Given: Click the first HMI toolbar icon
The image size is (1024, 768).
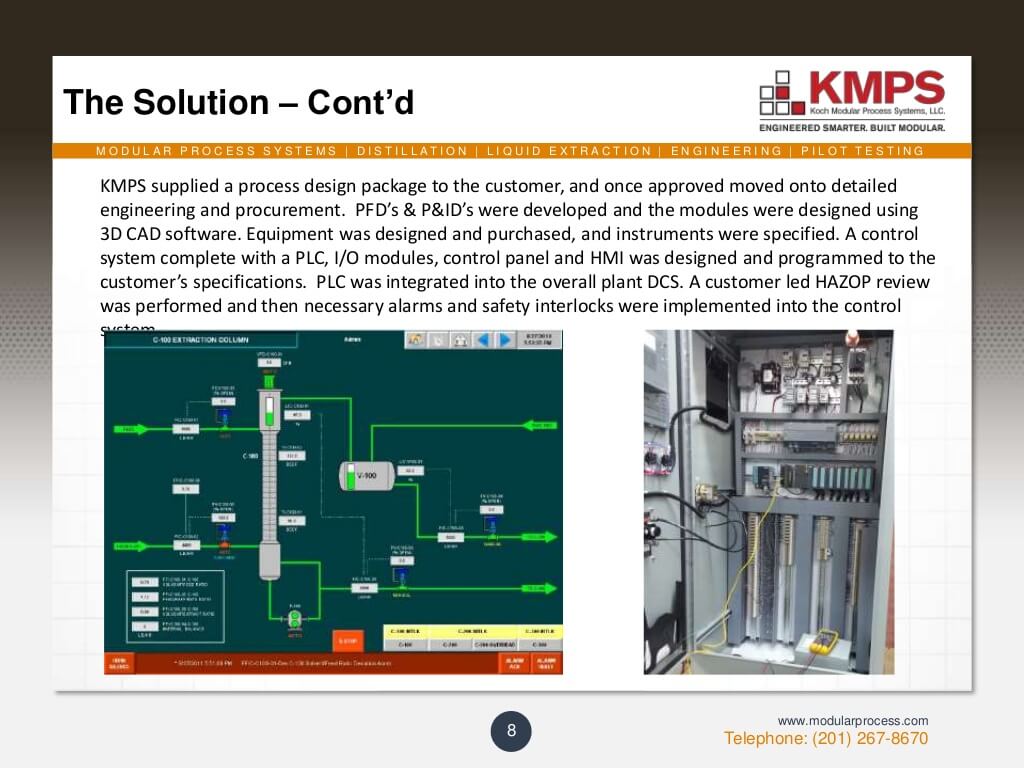Looking at the screenshot, I should 416,340.
